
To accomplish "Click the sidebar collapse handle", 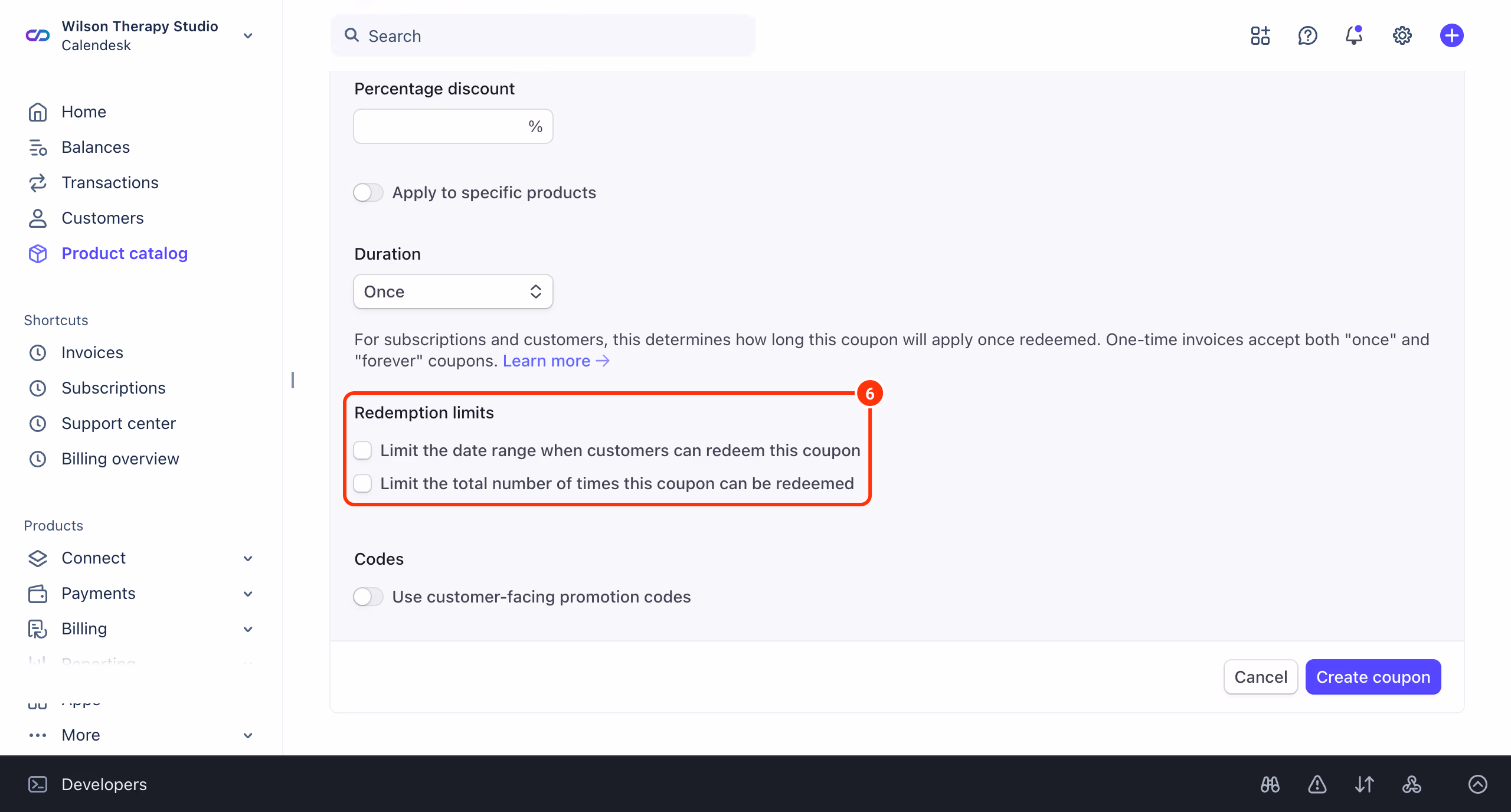I will pyautogui.click(x=293, y=379).
